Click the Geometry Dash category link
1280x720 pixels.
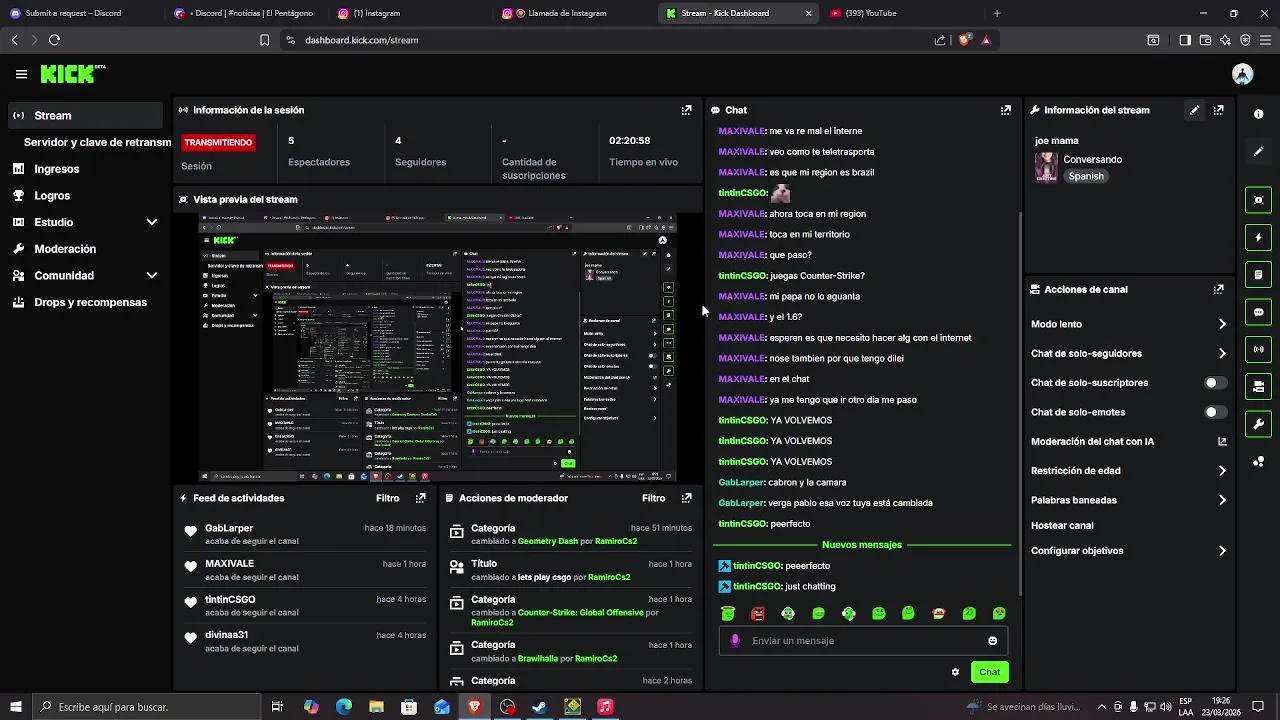coord(548,541)
